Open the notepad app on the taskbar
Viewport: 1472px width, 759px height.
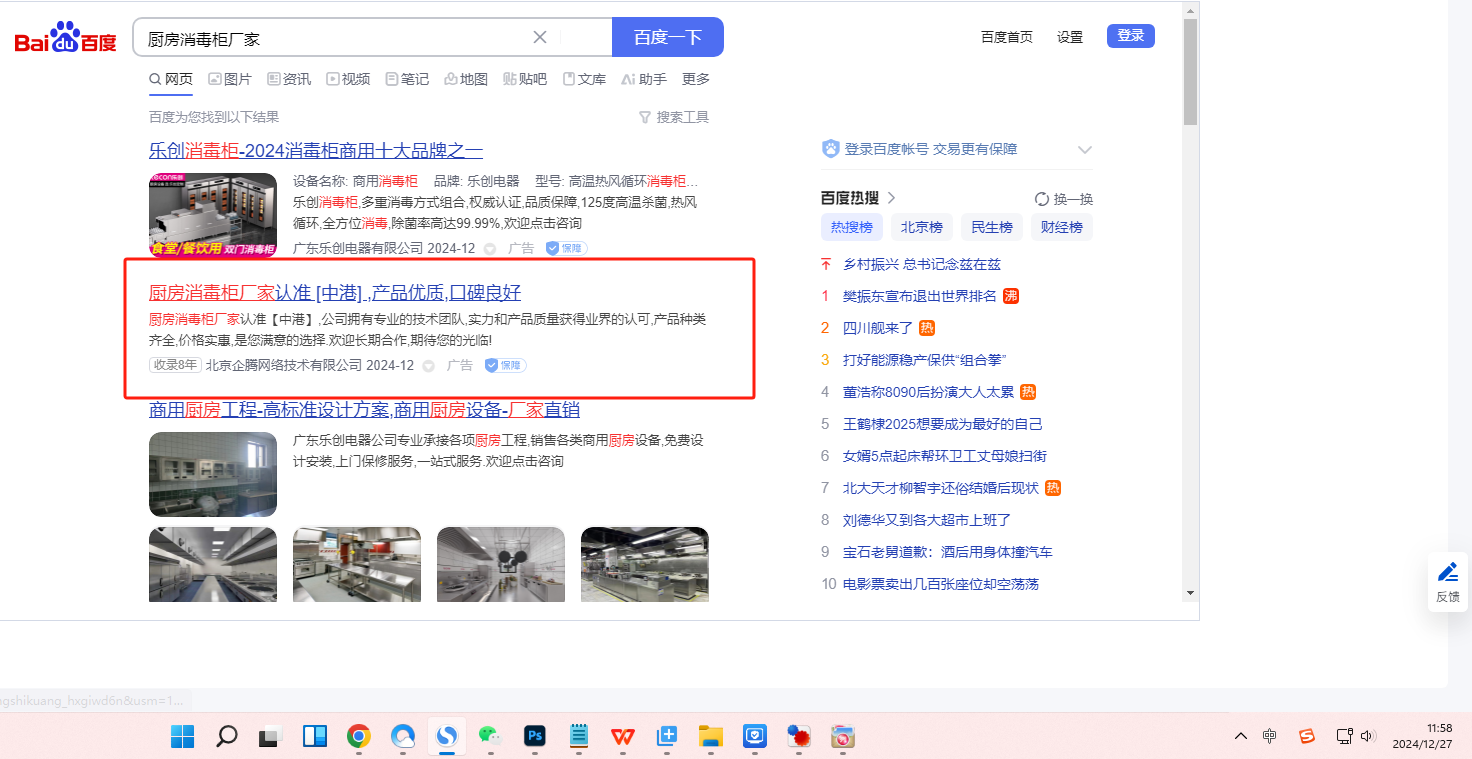578,737
